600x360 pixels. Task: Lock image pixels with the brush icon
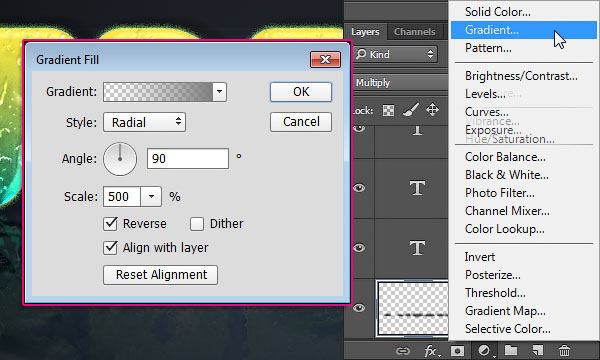[411, 110]
